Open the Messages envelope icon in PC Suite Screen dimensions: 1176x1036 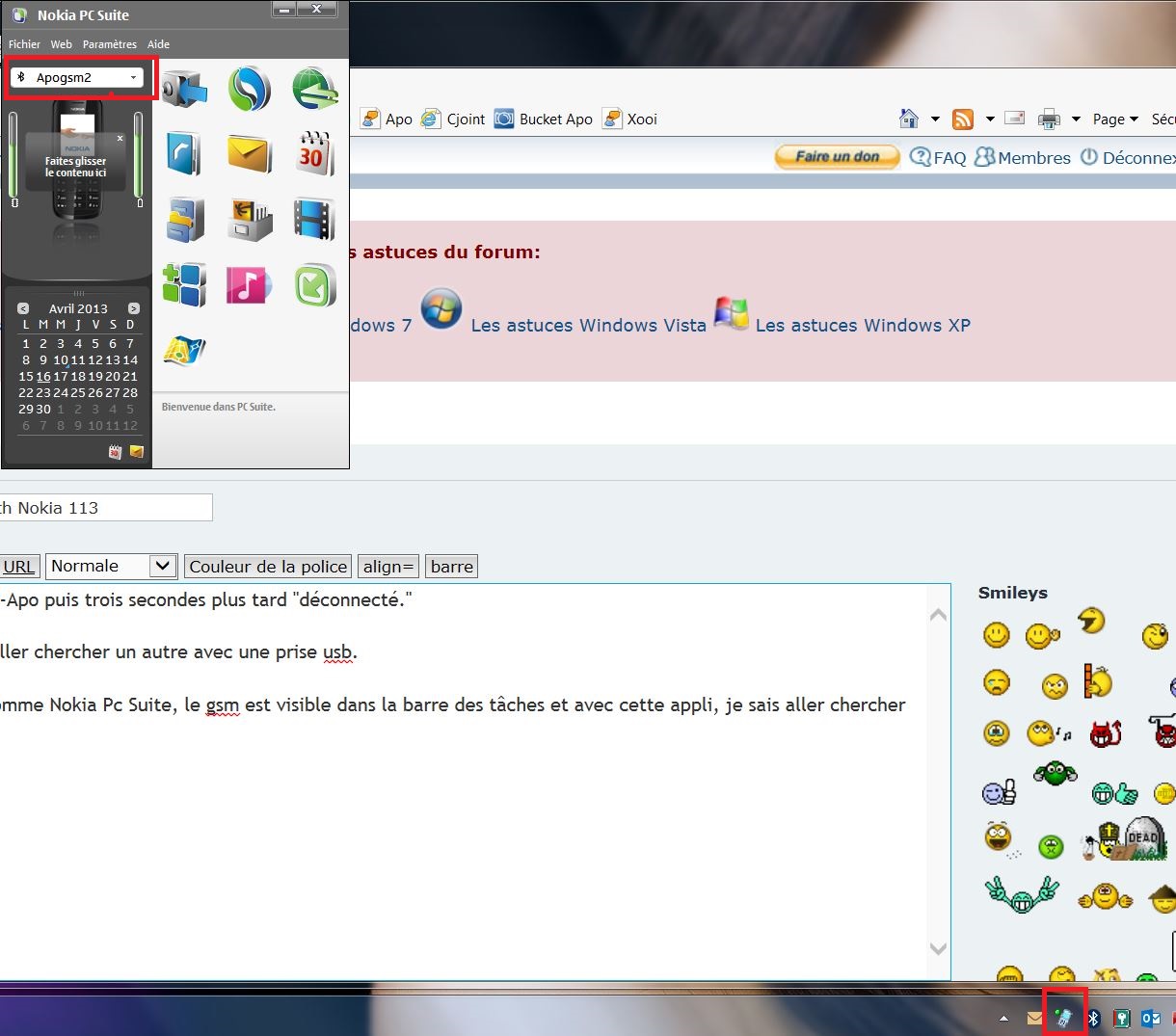tap(249, 154)
